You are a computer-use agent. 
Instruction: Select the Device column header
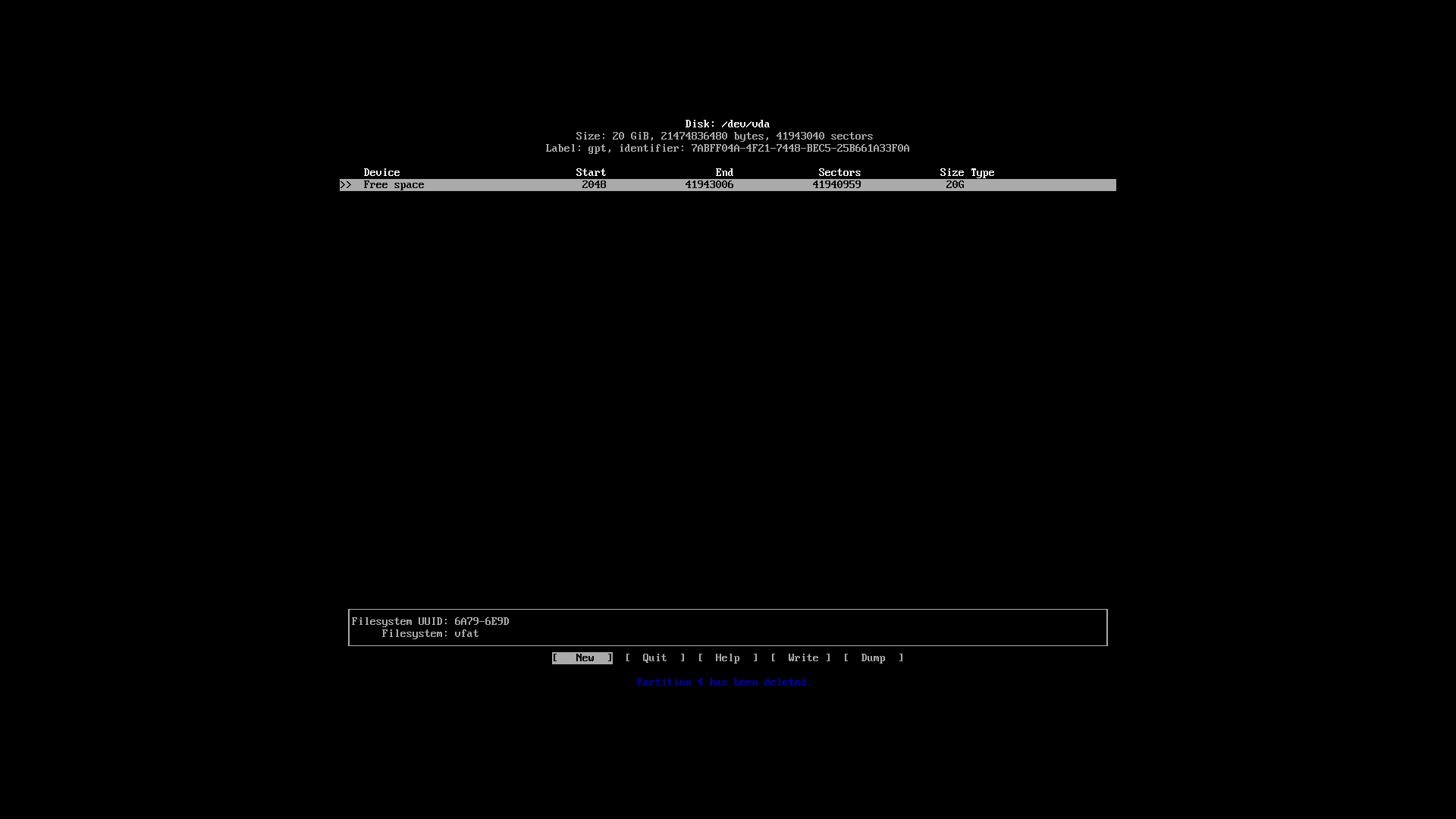click(x=381, y=172)
